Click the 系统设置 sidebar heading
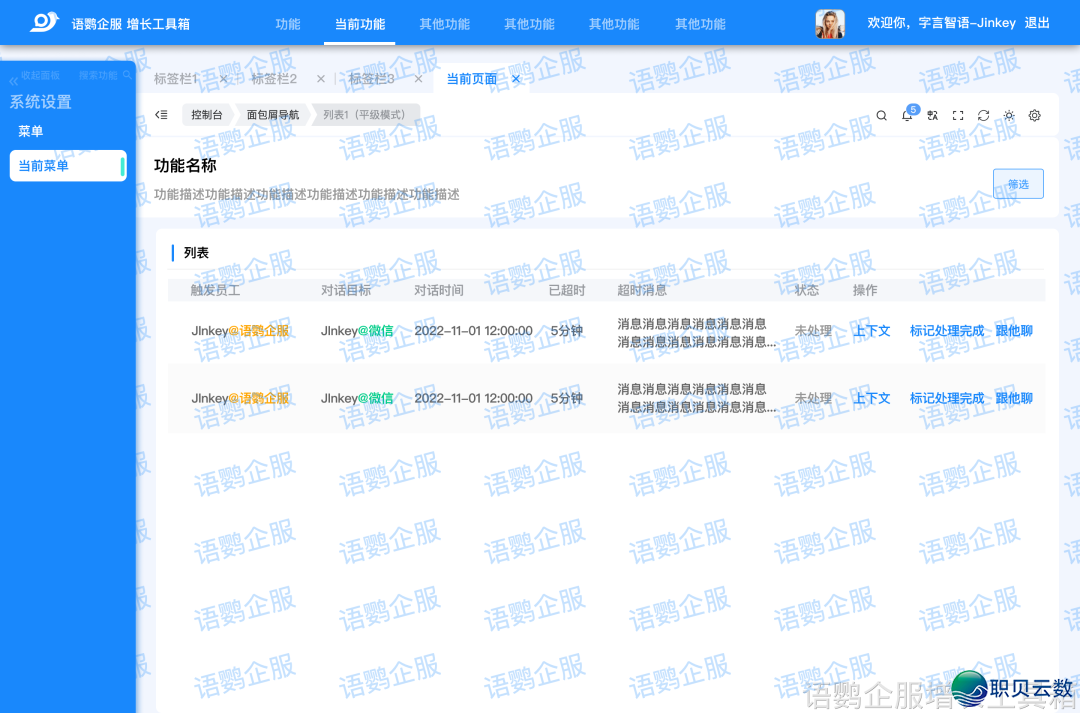The image size is (1080, 713). click(x=40, y=102)
